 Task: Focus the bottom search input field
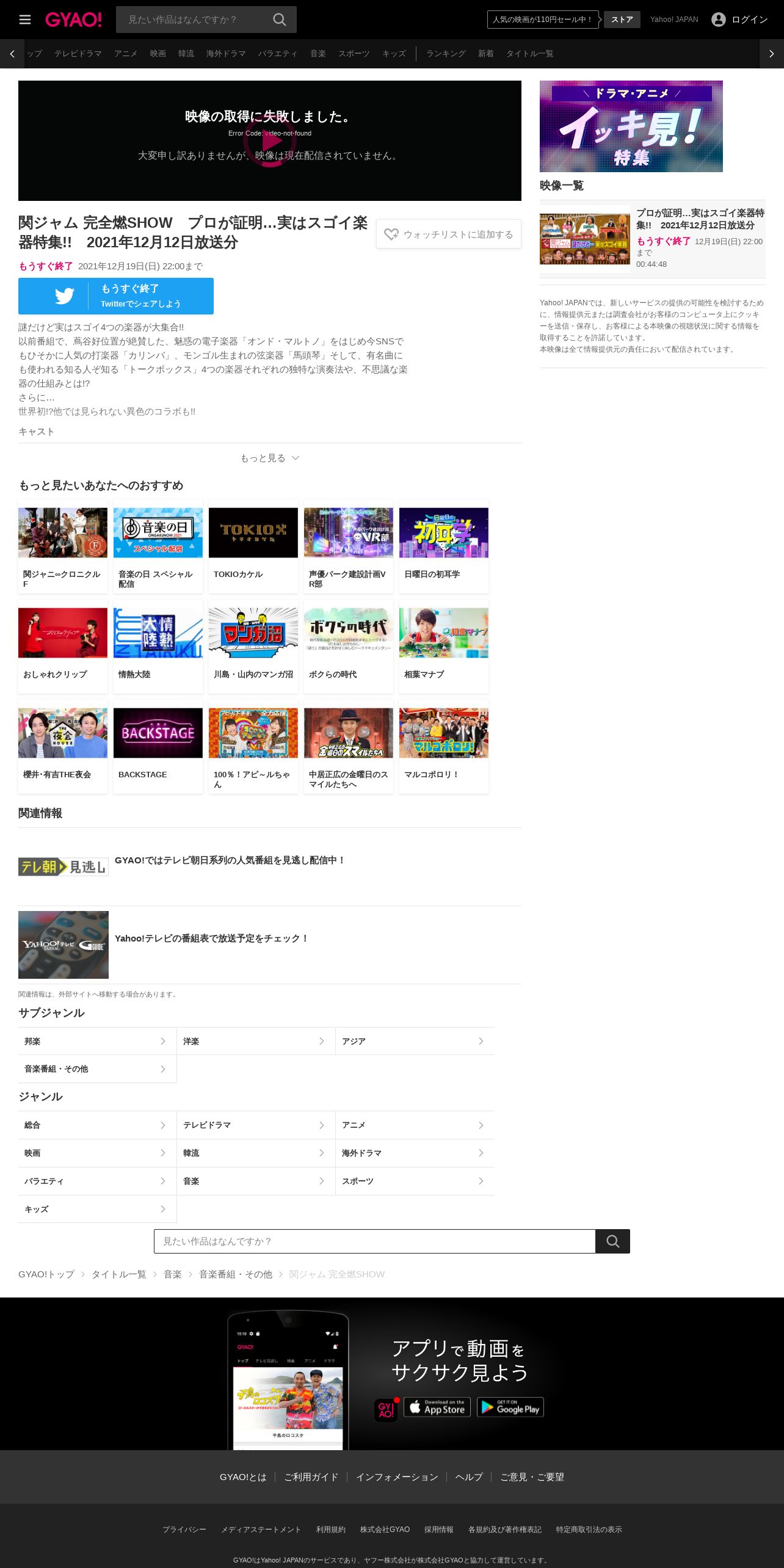coord(374,1241)
